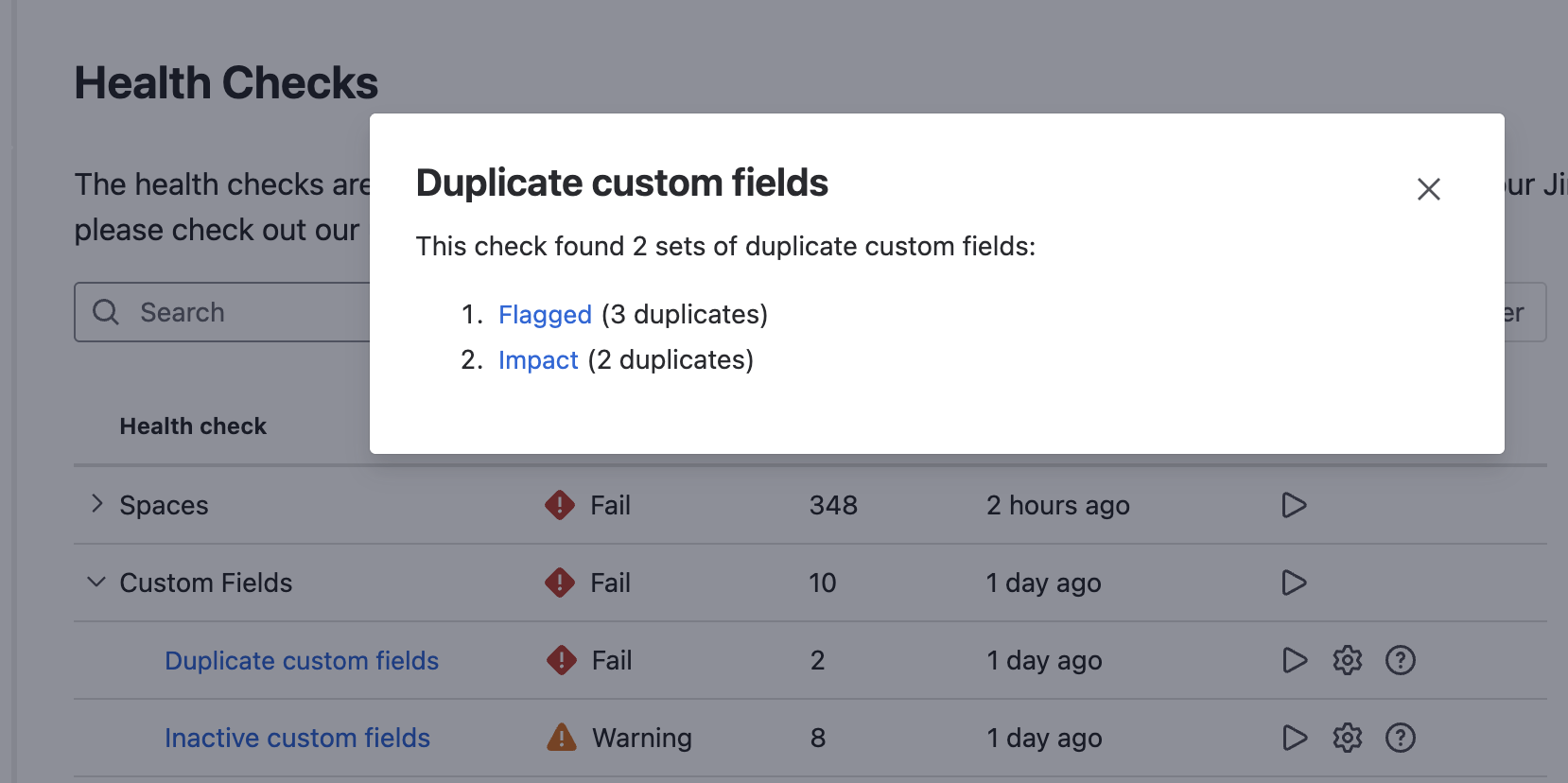Open the Flagged duplicate field link

coord(545,314)
